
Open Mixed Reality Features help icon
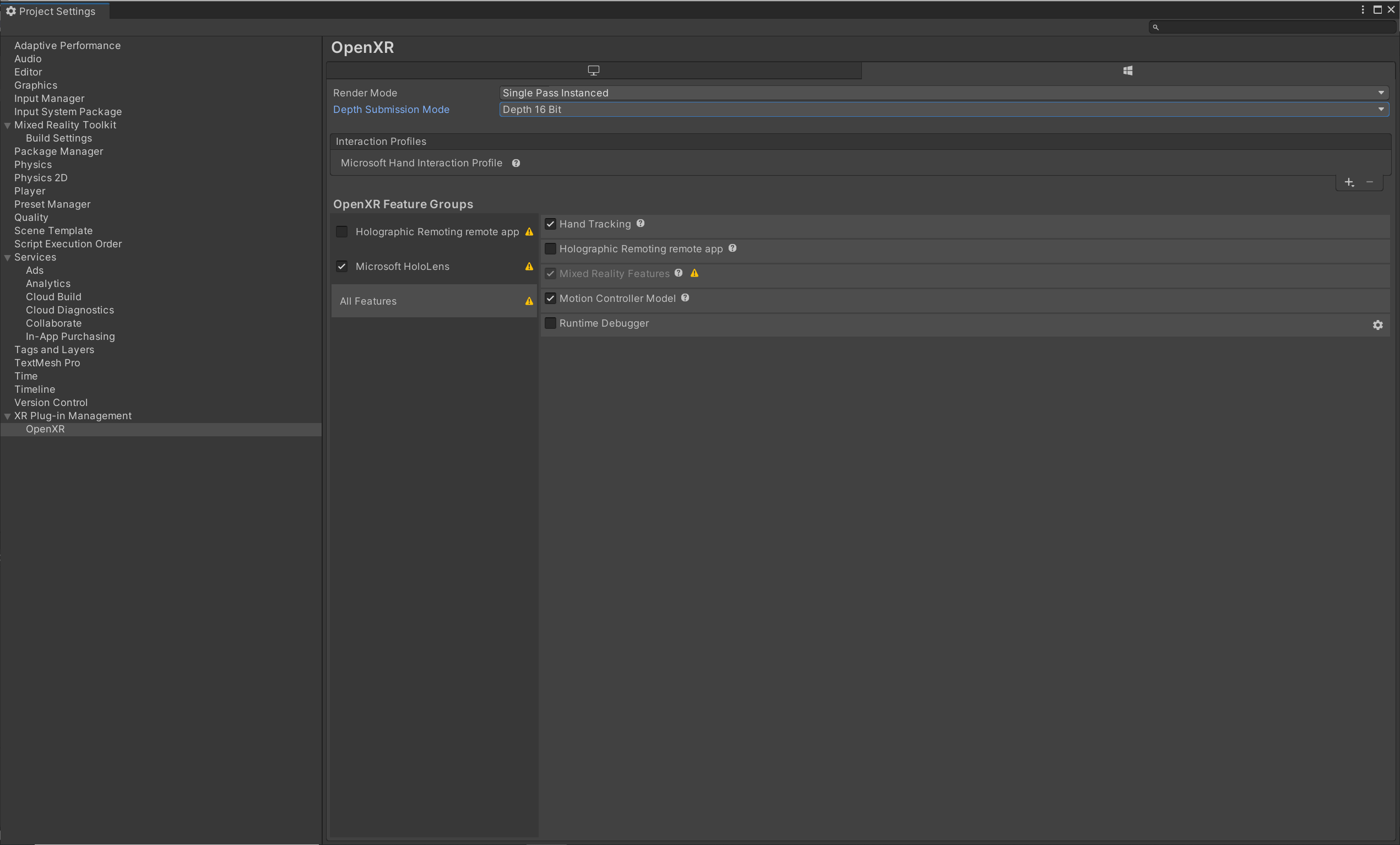coord(679,273)
